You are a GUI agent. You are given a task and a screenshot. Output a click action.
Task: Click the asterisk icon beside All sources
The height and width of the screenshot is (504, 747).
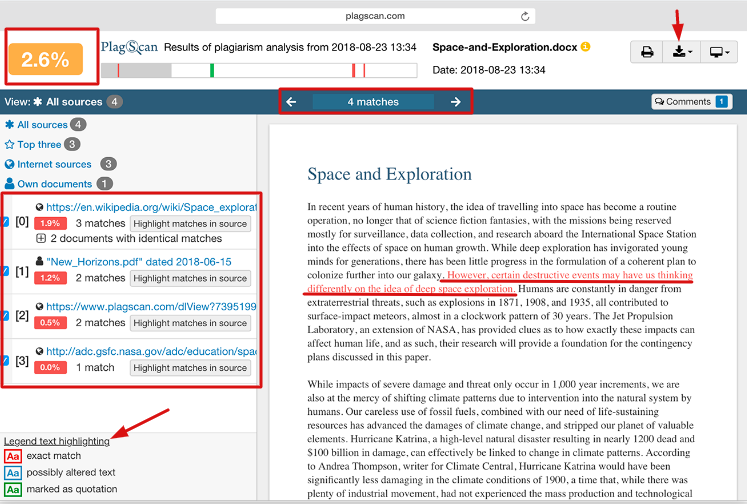coord(9,125)
